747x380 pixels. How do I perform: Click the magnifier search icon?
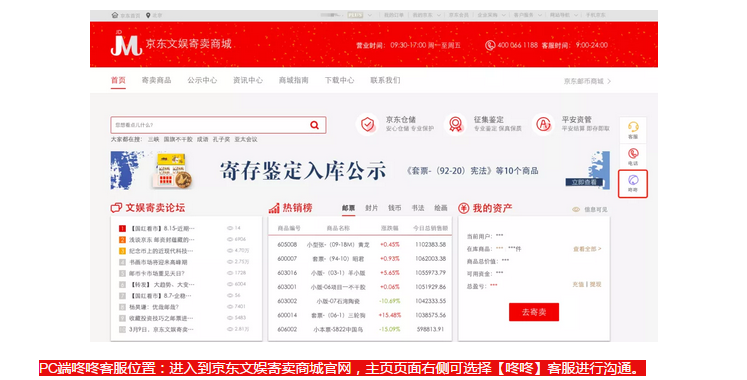(x=314, y=125)
